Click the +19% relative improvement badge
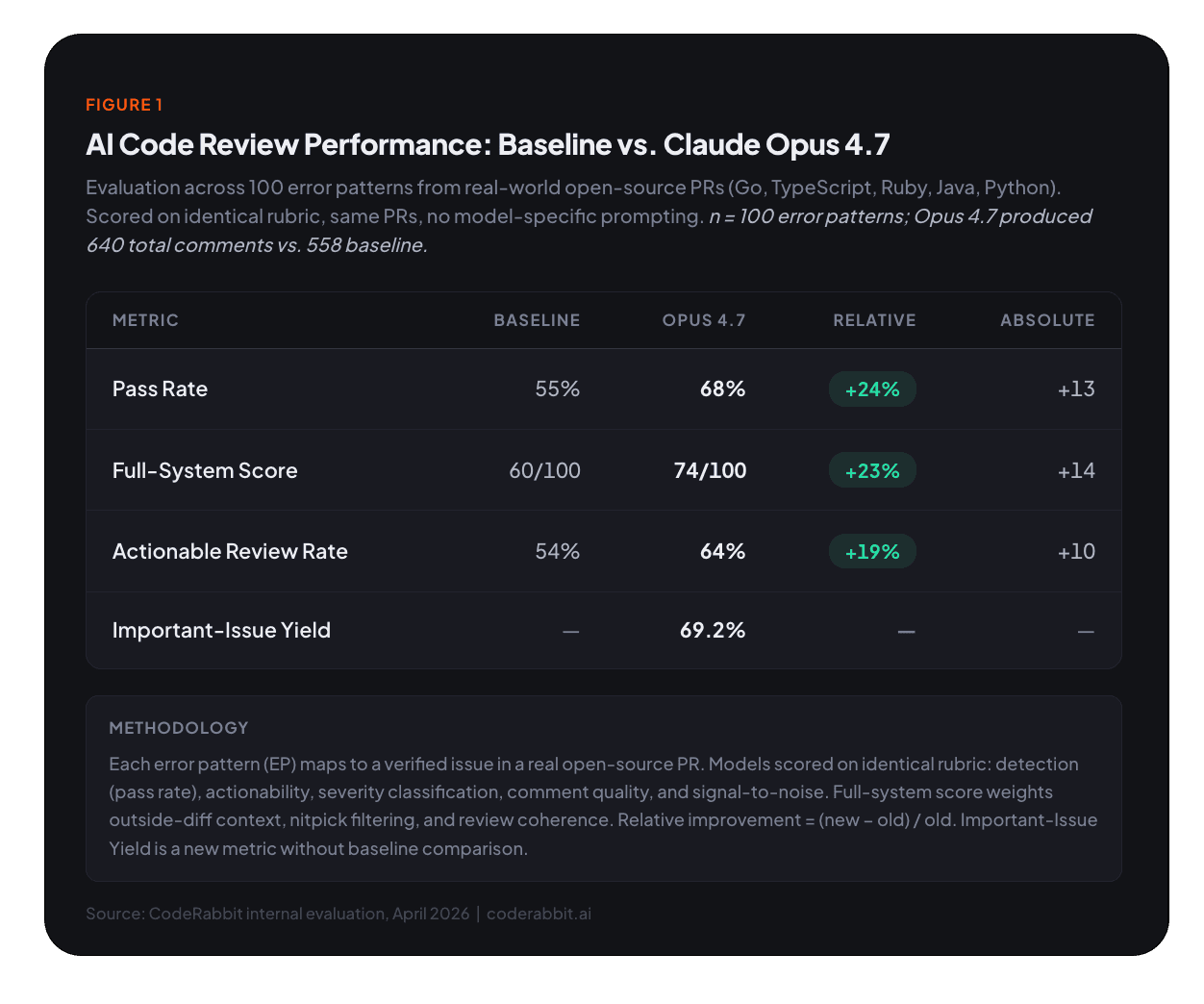The height and width of the screenshot is (1004, 1204). pos(872,552)
